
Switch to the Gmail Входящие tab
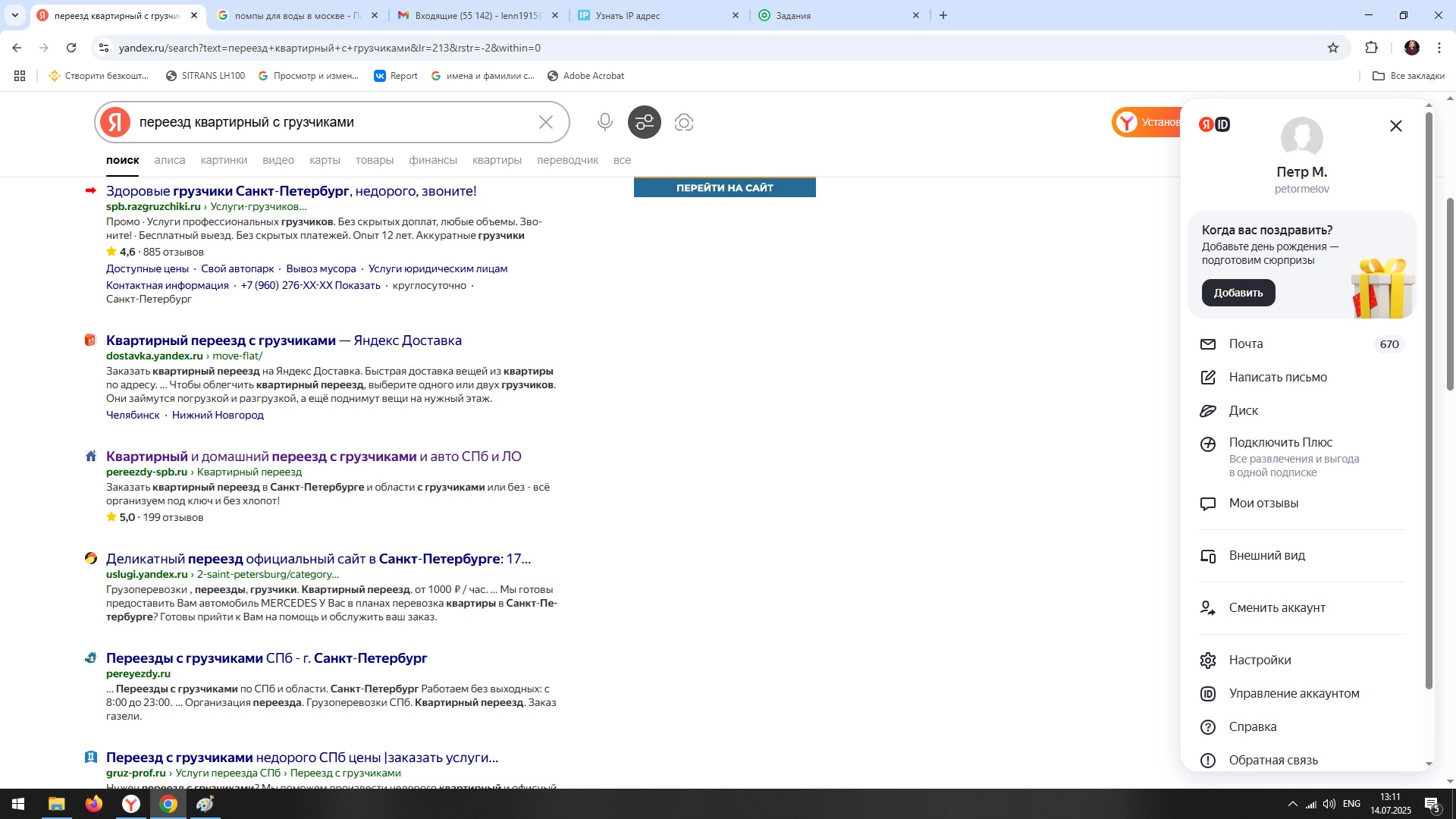[x=479, y=15]
